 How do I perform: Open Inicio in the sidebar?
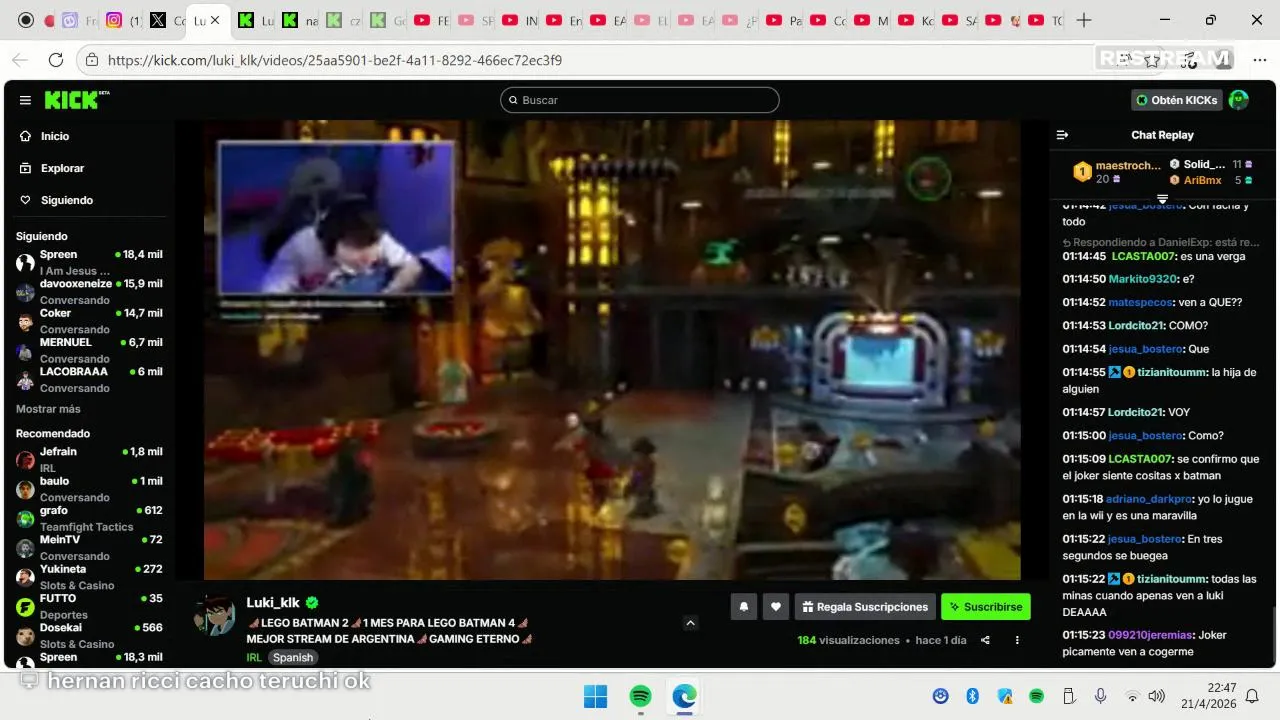tap(55, 136)
